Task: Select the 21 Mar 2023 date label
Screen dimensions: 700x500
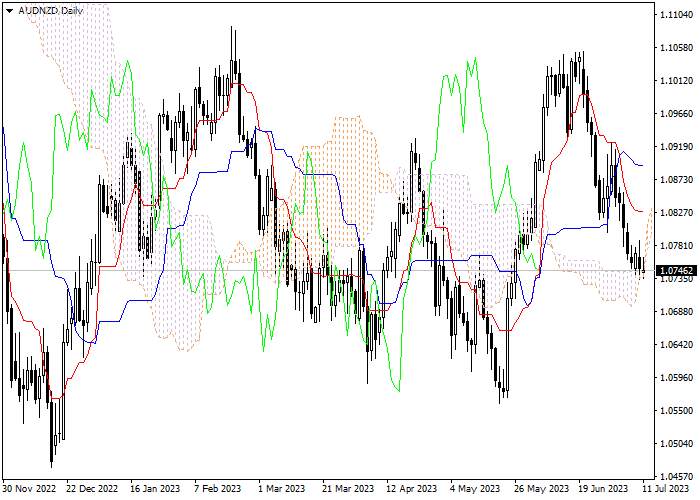Action: click(348, 488)
